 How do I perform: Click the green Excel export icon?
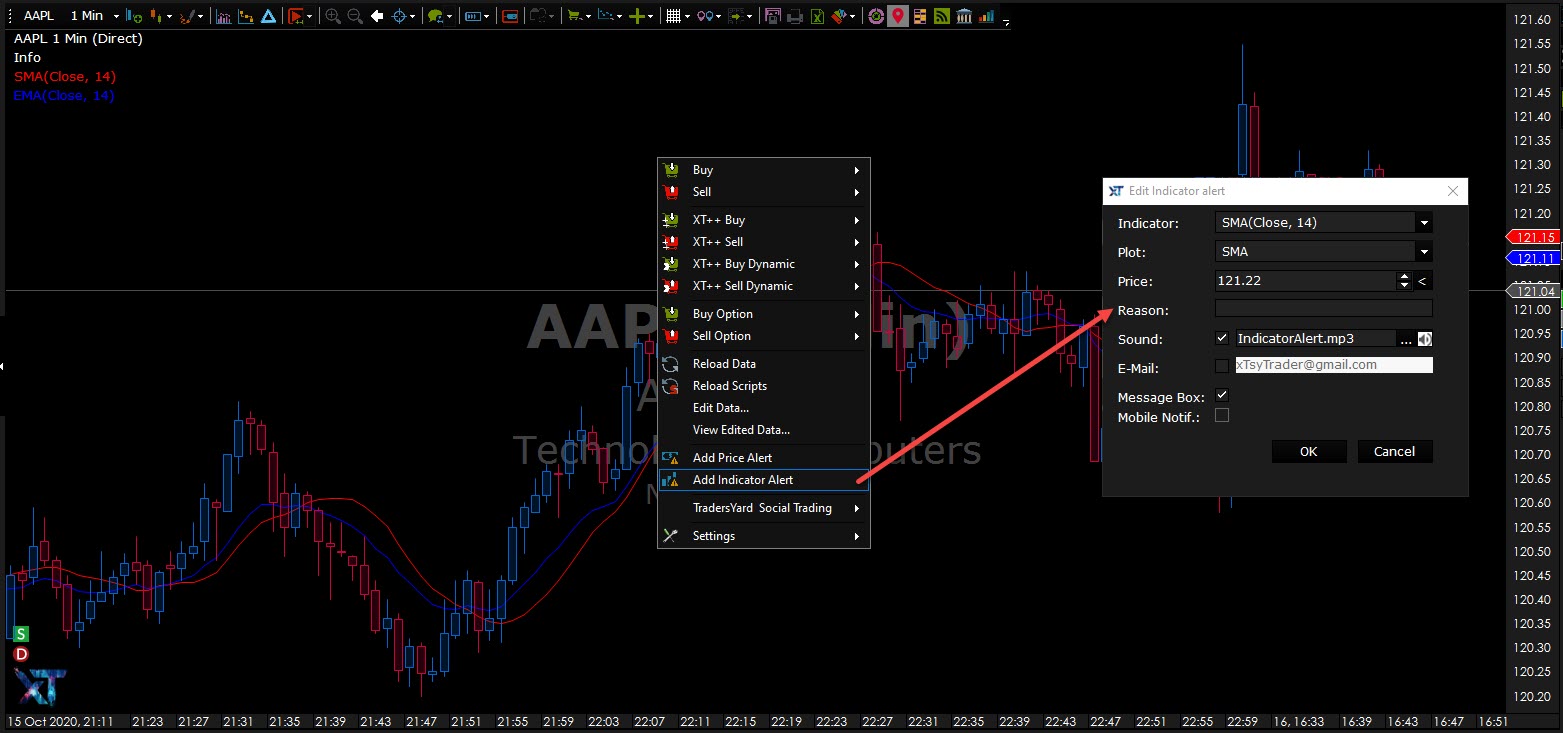tap(817, 16)
